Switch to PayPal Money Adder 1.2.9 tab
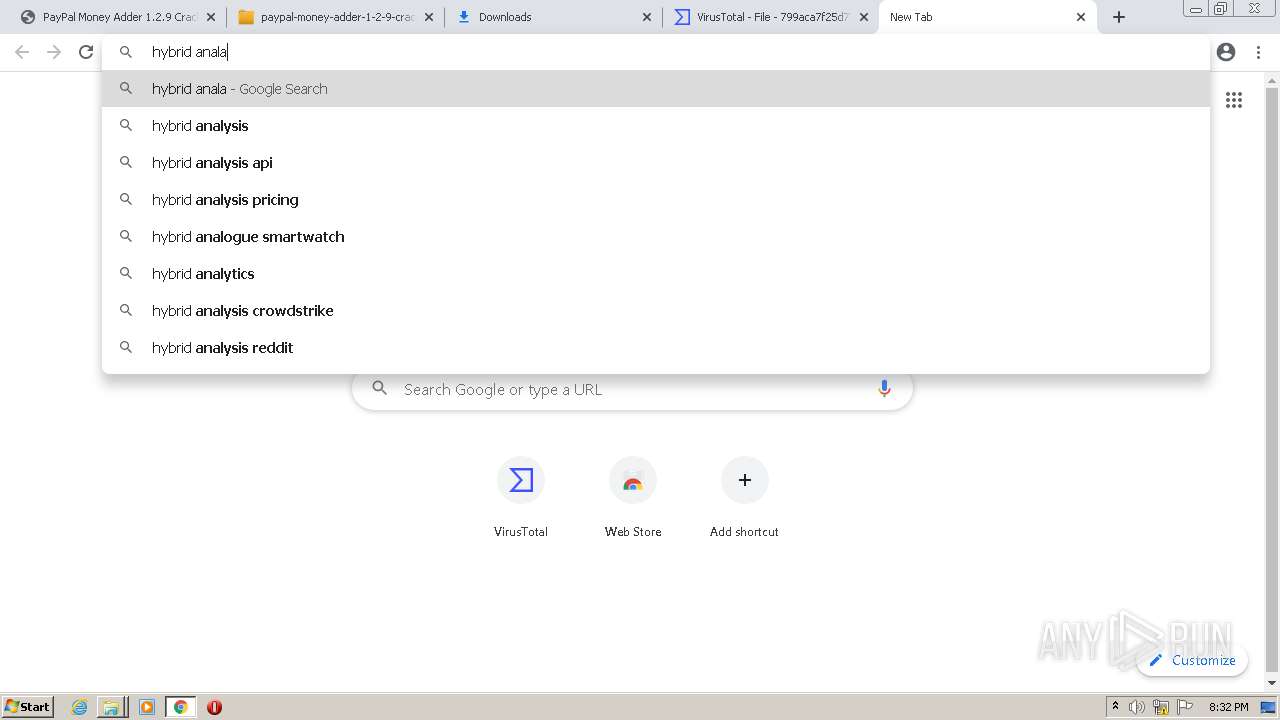Viewport: 1280px width, 720px height. (118, 17)
